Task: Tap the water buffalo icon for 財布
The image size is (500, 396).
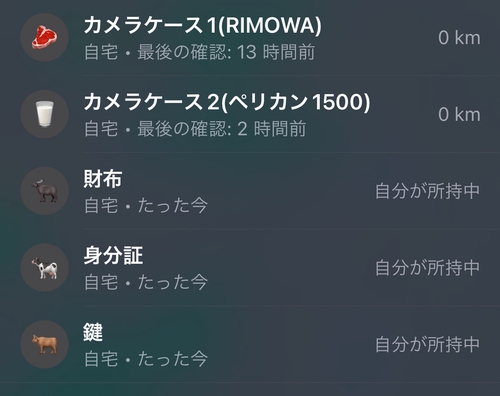Action: click(44, 191)
